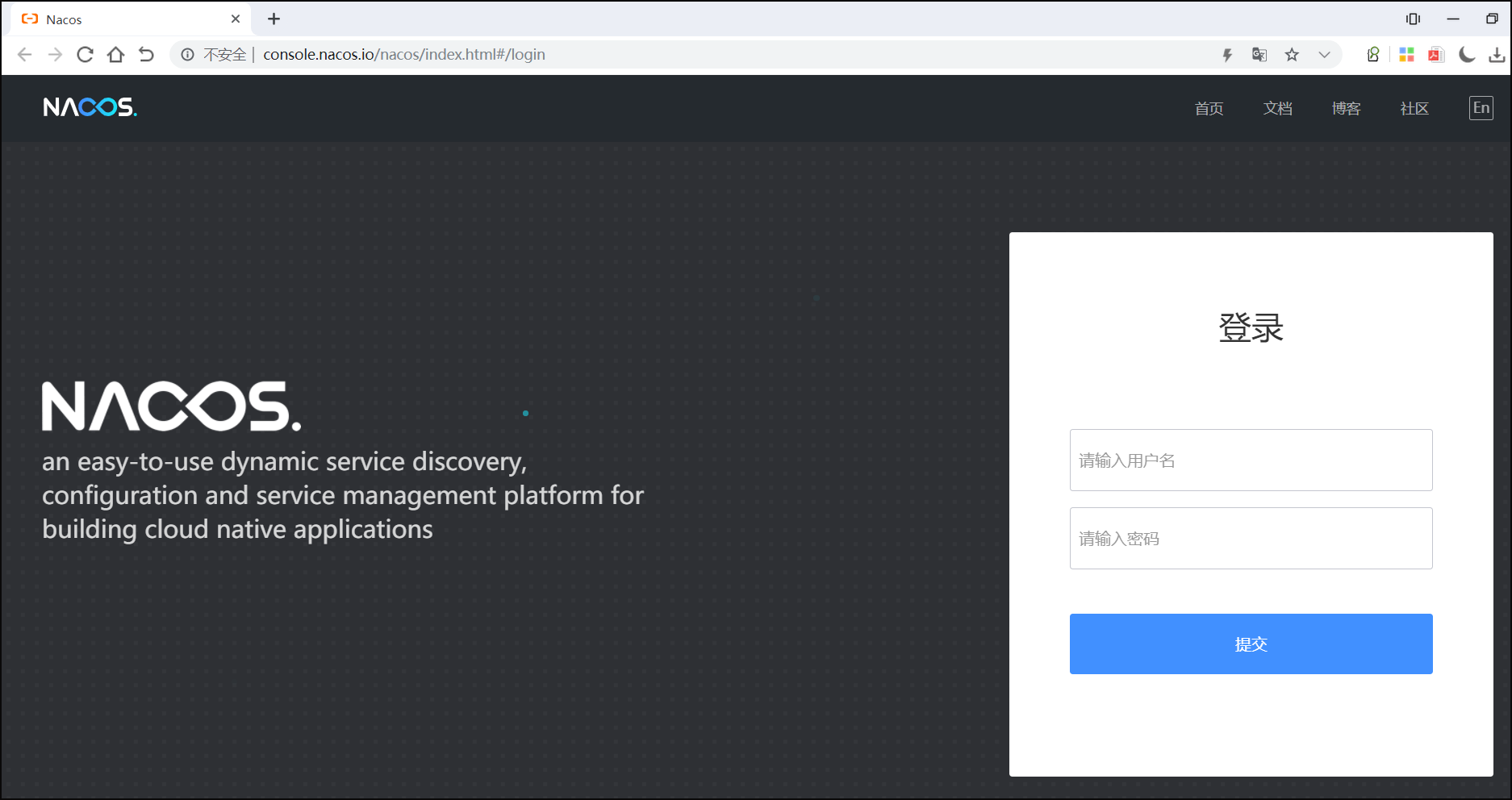The image size is (1512, 800).
Task: Click the 提交 submit button
Action: 1251,644
